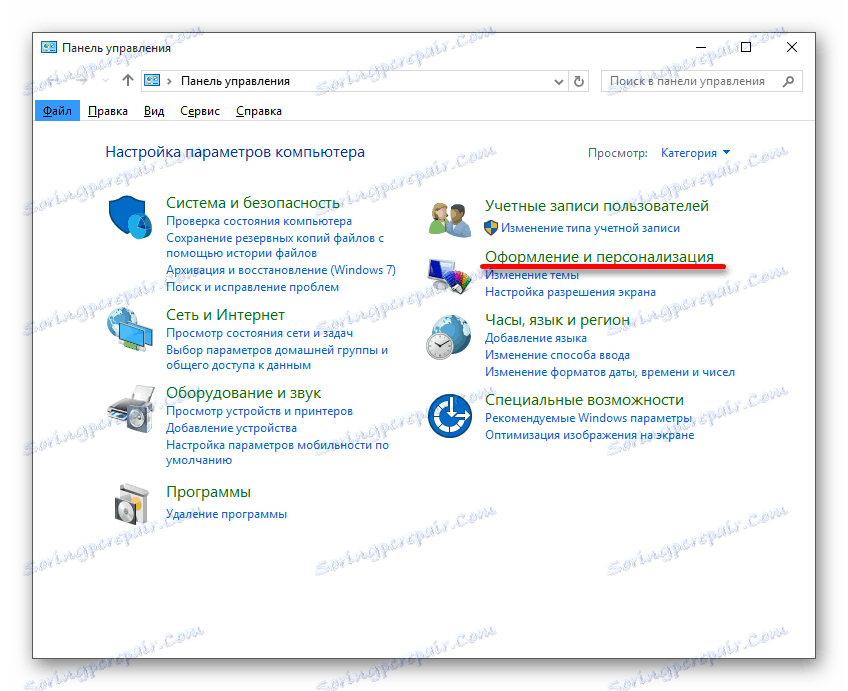
Task: Open the Удаление программы link
Action: click(225, 513)
